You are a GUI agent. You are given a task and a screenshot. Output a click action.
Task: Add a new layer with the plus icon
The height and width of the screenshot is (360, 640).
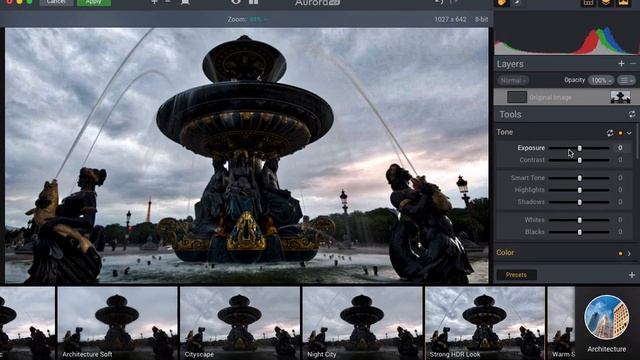(x=621, y=64)
